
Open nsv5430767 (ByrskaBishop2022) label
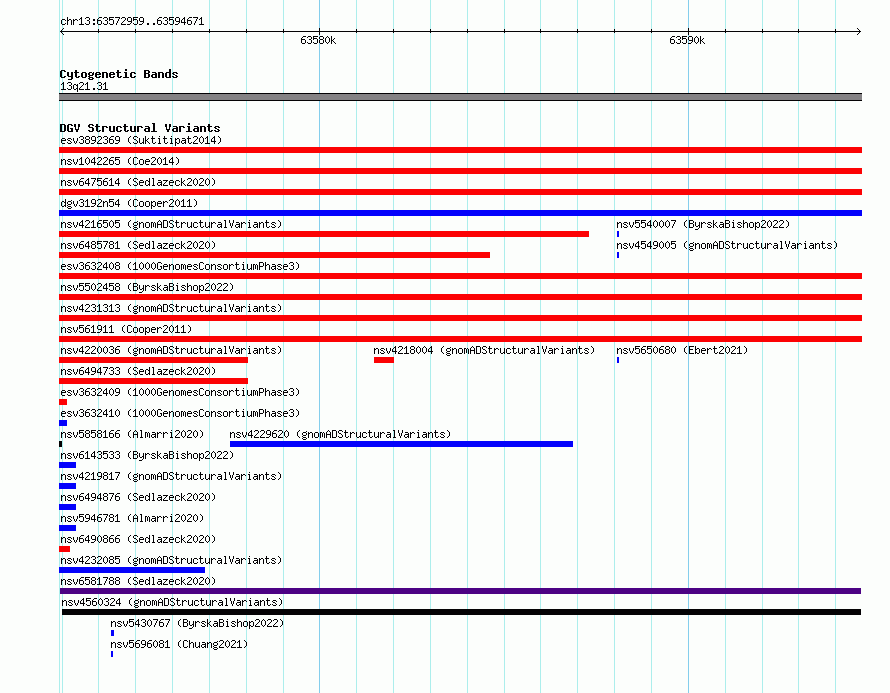[197, 623]
